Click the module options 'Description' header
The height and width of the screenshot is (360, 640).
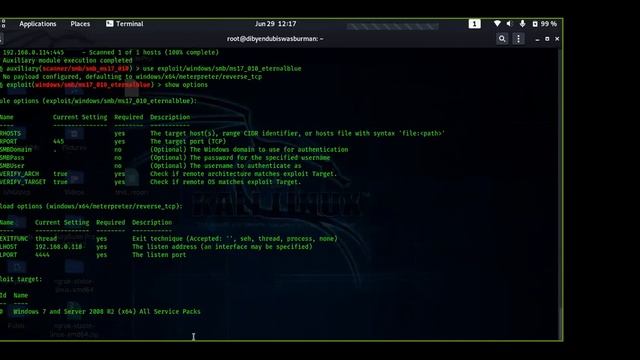click(170, 117)
